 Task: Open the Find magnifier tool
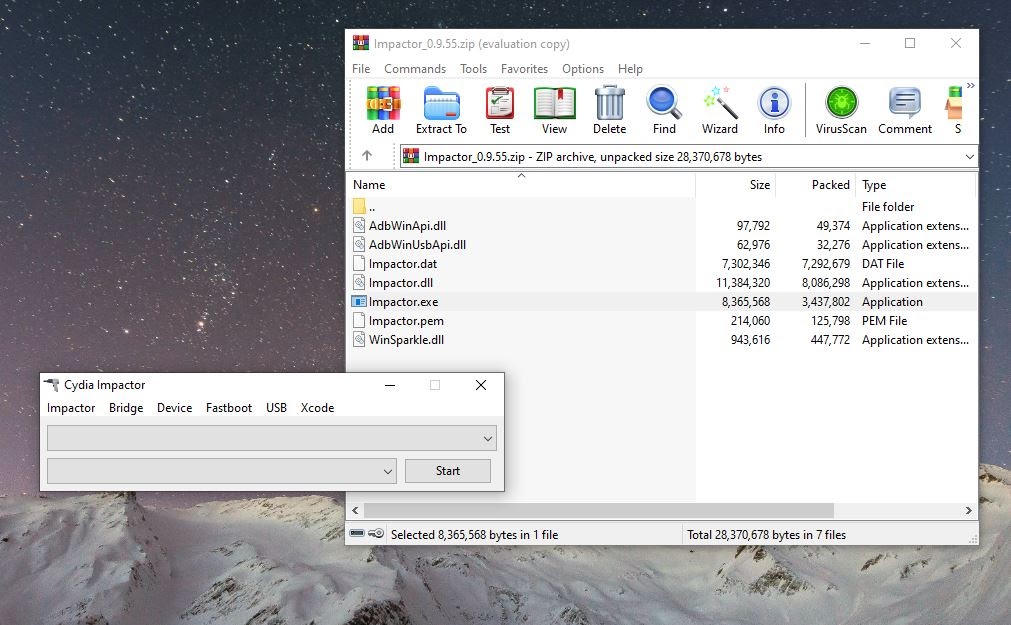[664, 110]
